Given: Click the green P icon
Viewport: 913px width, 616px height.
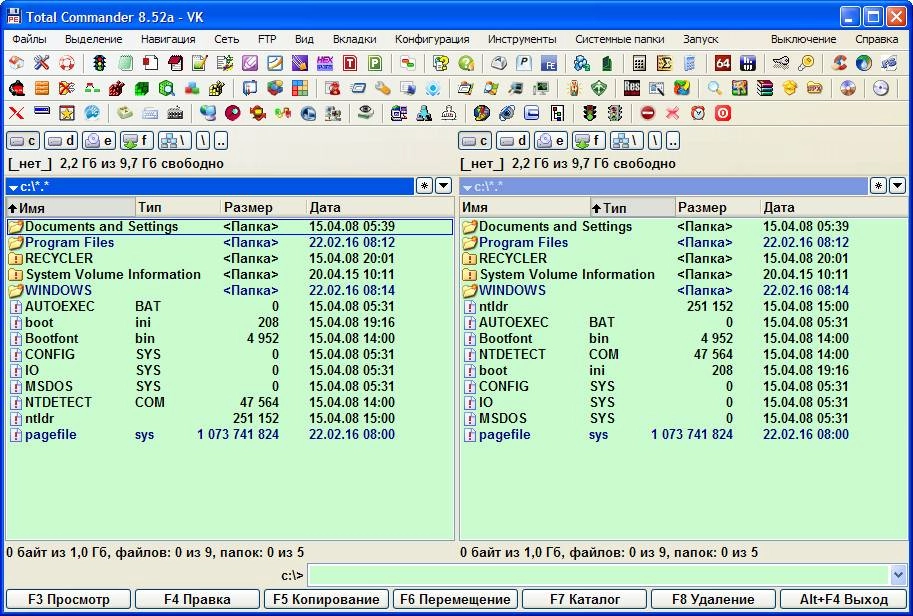Looking at the screenshot, I should (375, 63).
